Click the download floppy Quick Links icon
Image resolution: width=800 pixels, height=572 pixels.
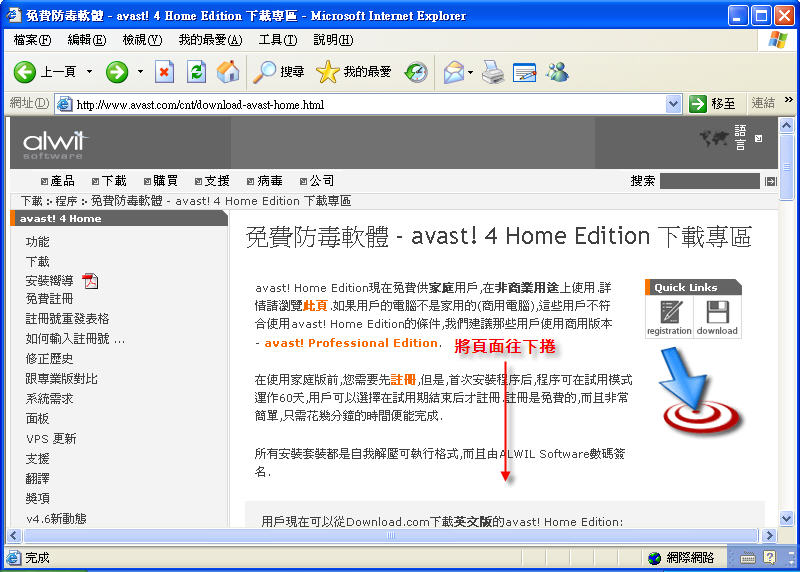pos(717,317)
